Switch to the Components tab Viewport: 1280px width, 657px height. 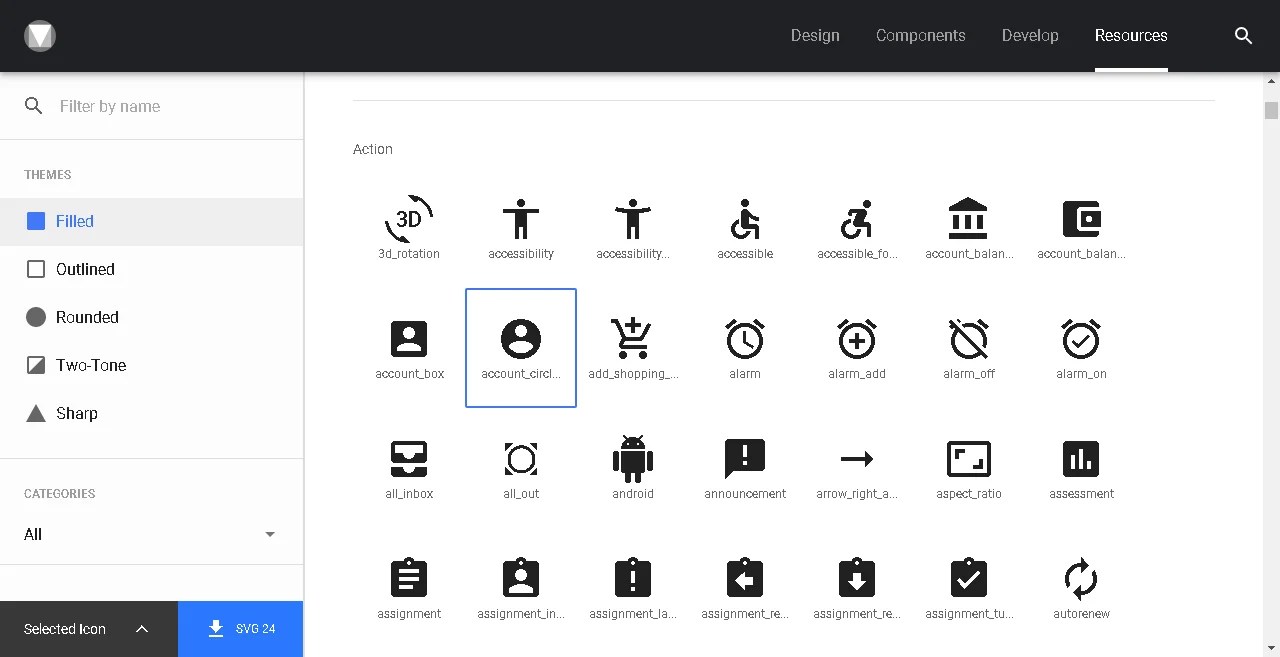[920, 35]
